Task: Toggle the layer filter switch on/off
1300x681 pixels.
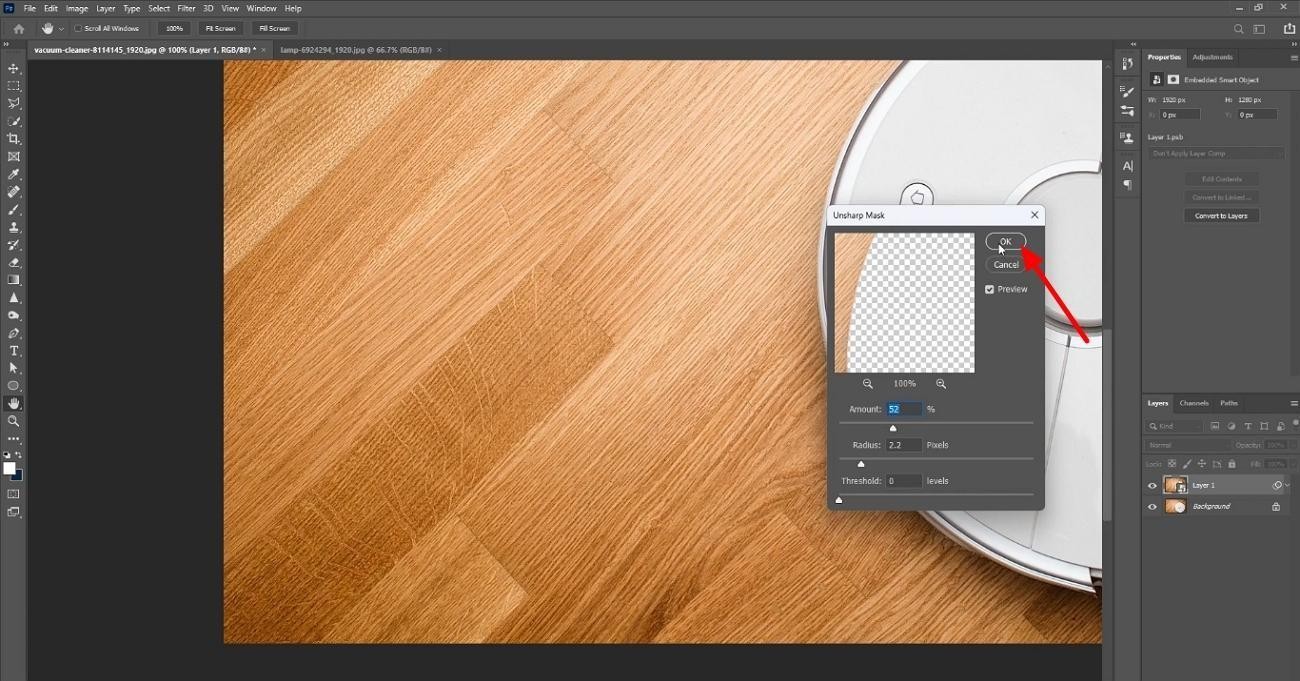Action: 1295,424
